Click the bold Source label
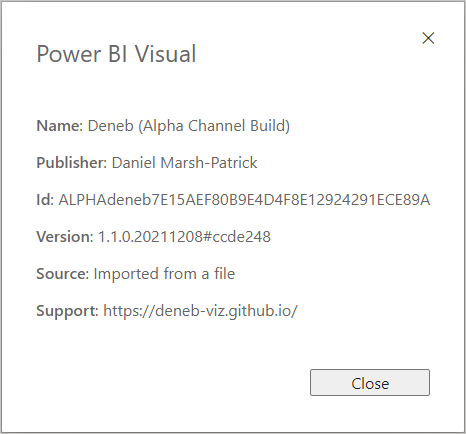 (x=63, y=274)
